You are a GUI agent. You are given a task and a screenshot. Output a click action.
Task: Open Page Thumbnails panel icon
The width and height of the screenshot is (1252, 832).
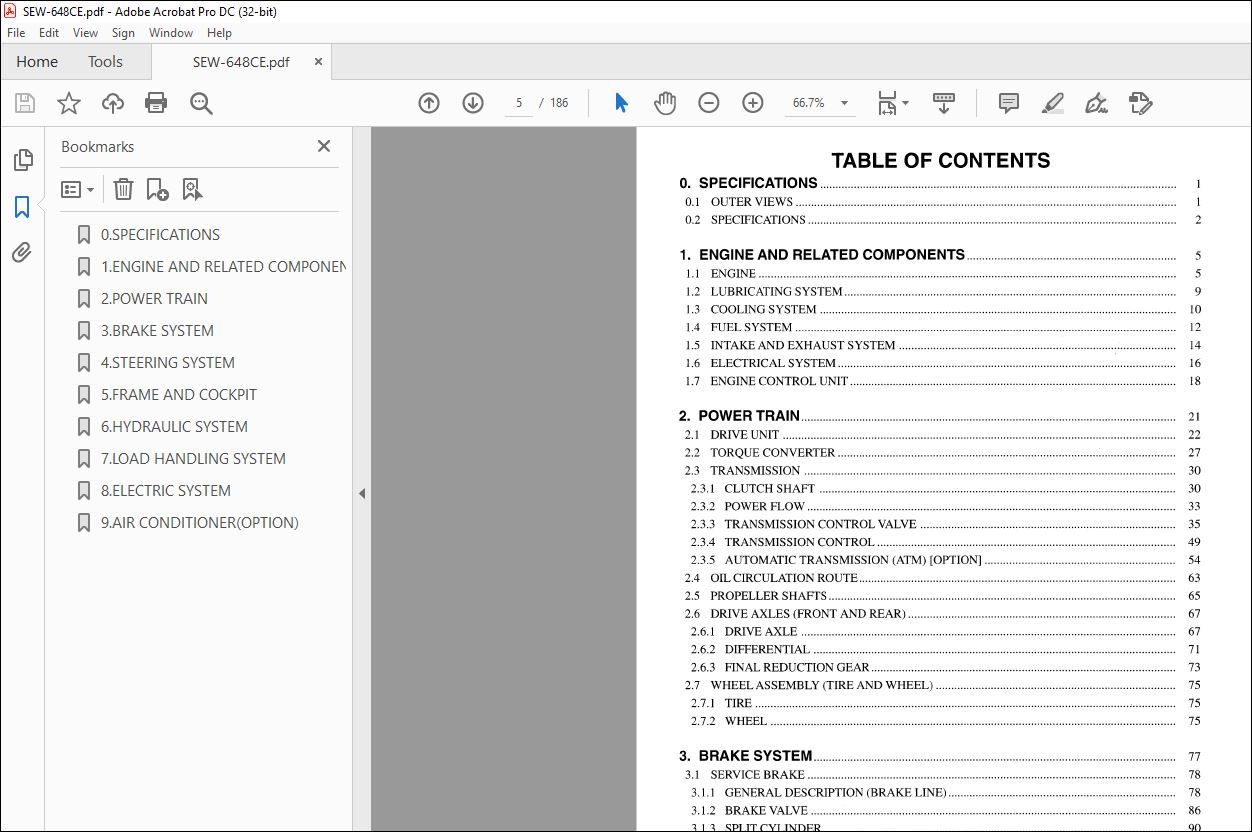tap(22, 160)
